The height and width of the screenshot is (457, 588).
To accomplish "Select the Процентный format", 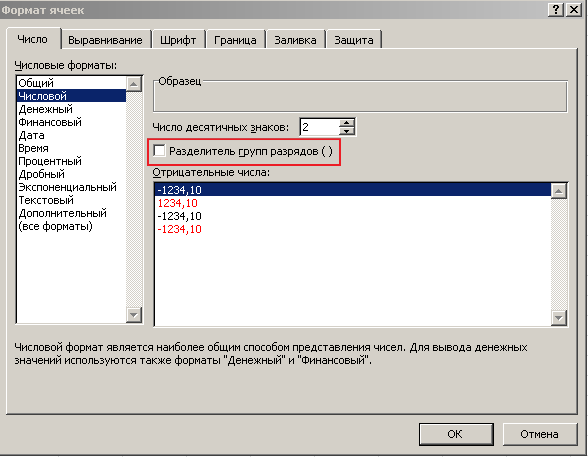I will [x=50, y=161].
